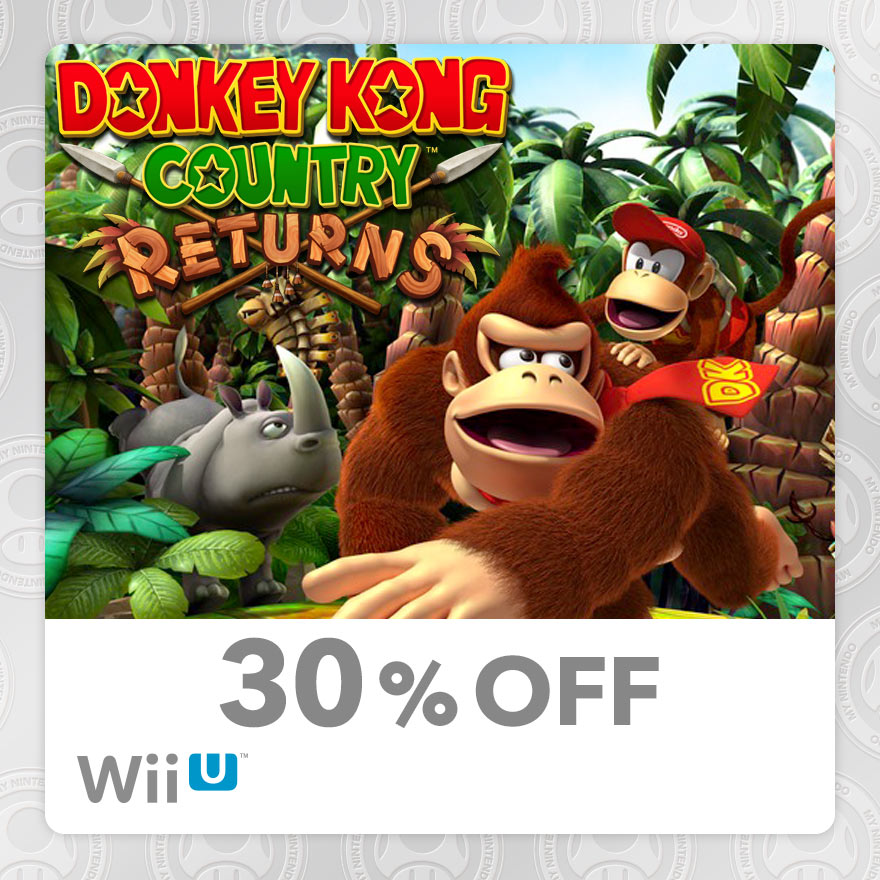Screen dimensions: 880x880
Task: Click the blue U badge
Action: pyautogui.click(x=213, y=772)
